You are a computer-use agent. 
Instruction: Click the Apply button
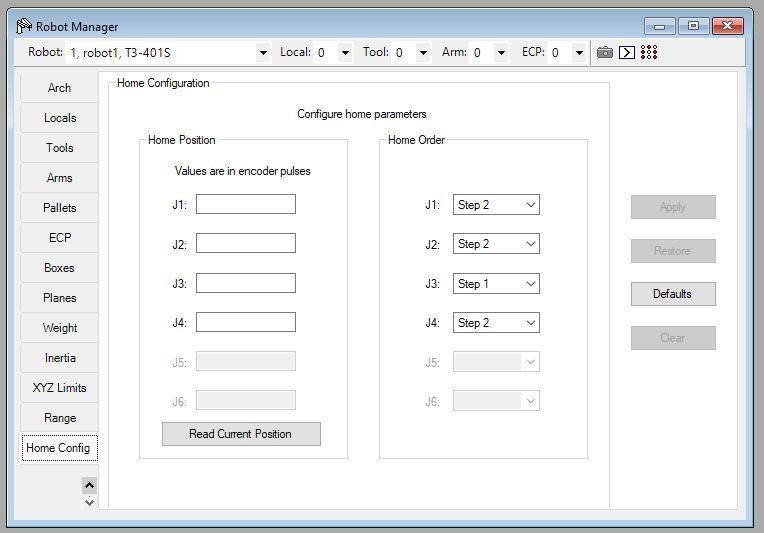coord(673,207)
